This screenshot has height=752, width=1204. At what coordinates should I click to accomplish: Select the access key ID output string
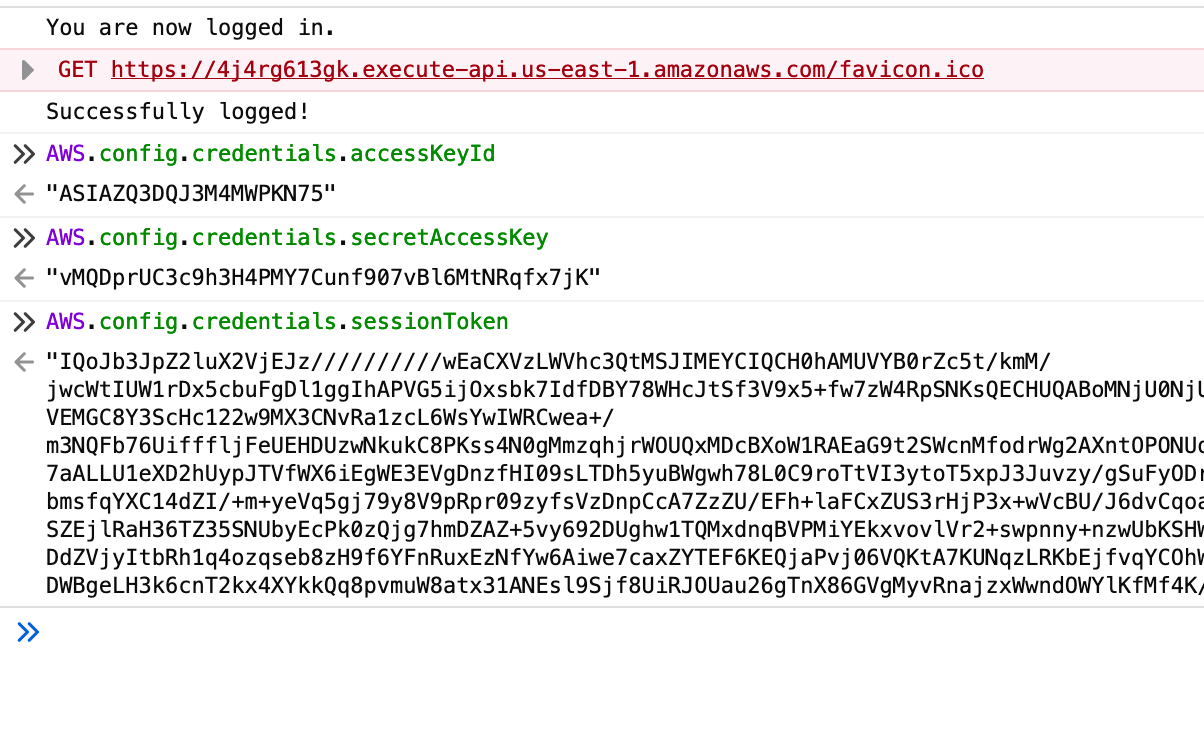(x=191, y=194)
